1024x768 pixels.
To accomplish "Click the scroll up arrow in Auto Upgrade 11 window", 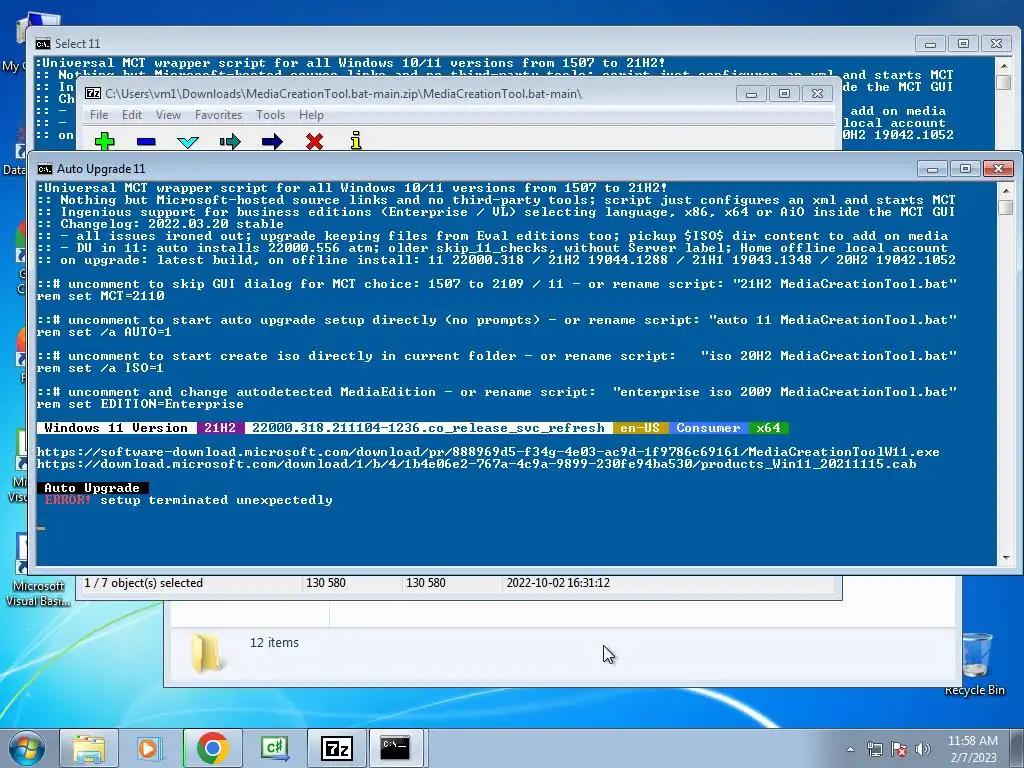I will click(1006, 190).
